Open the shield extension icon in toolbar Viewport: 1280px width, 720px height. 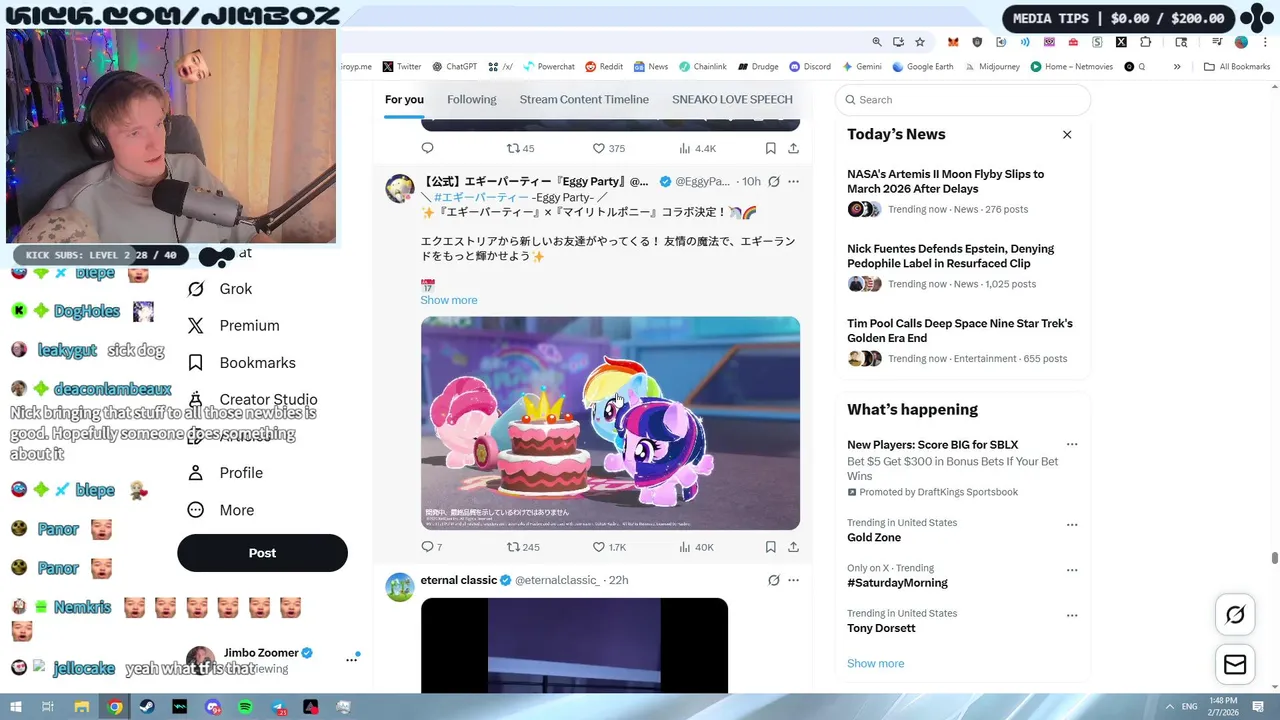[x=977, y=42]
